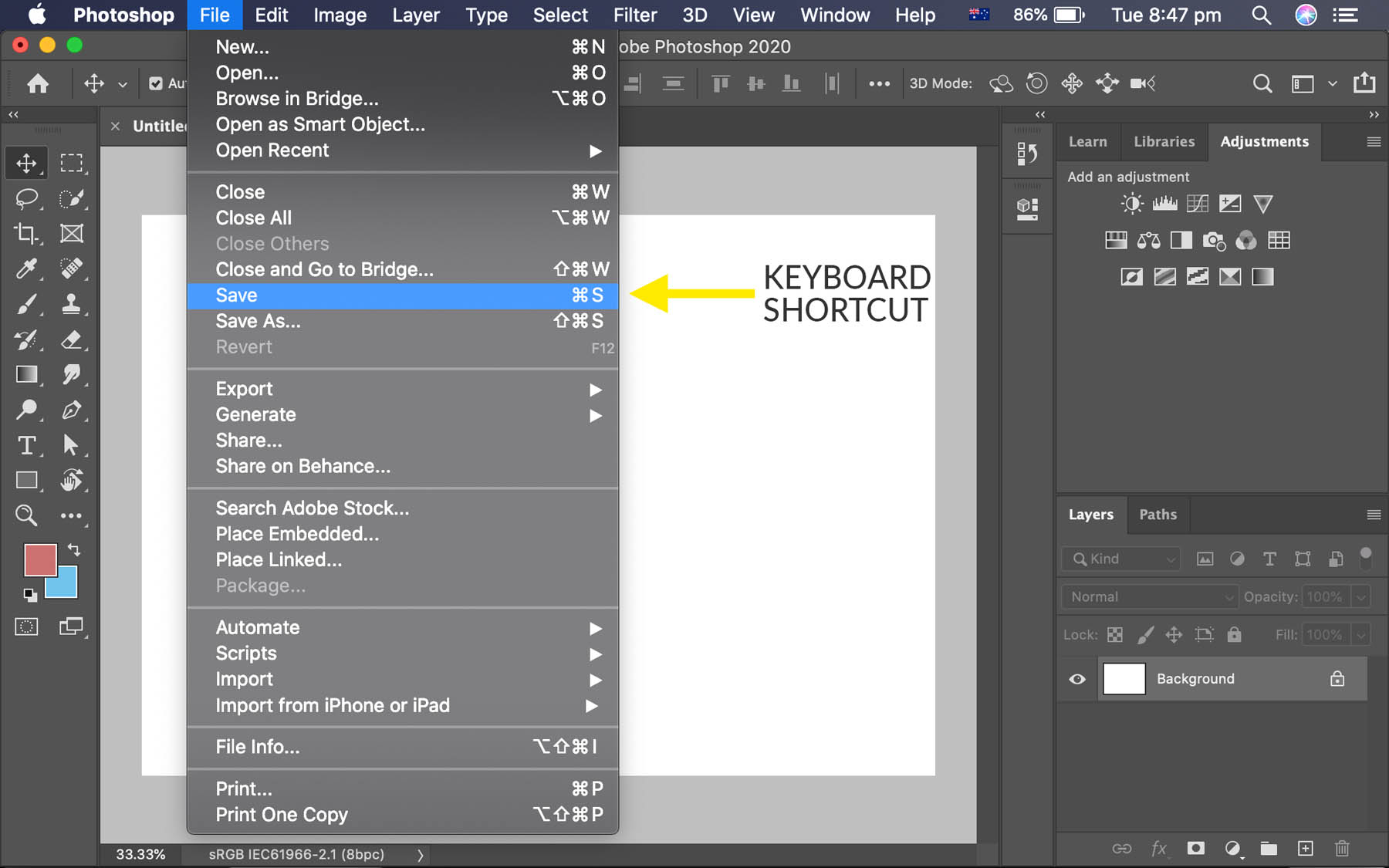1389x868 pixels.
Task: Add a Levels adjustment
Action: click(1165, 204)
